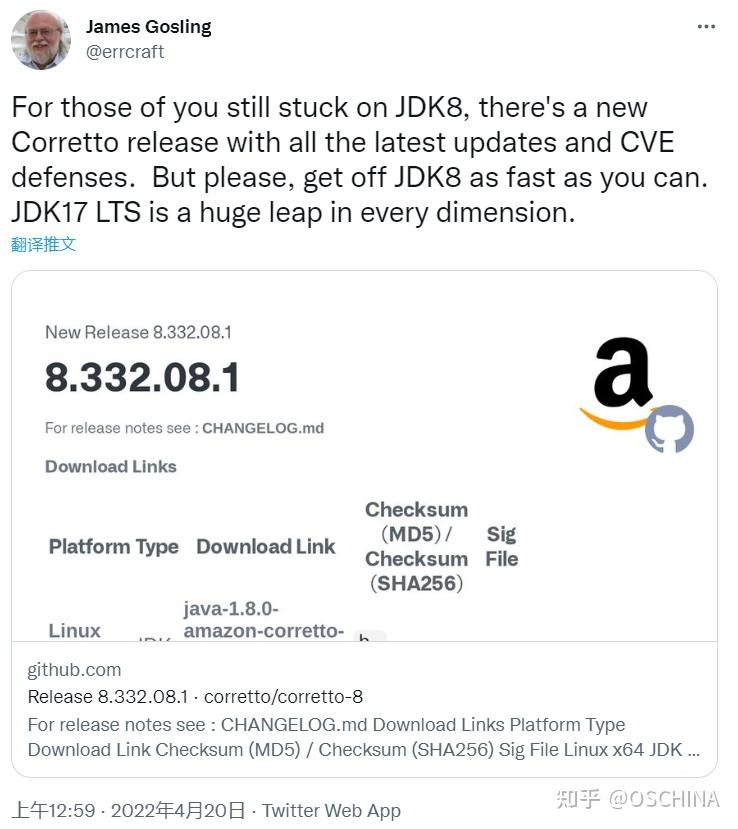This screenshot has height=829, width=738.
Task: Open the tweet's more options menu
Action: 706,27
